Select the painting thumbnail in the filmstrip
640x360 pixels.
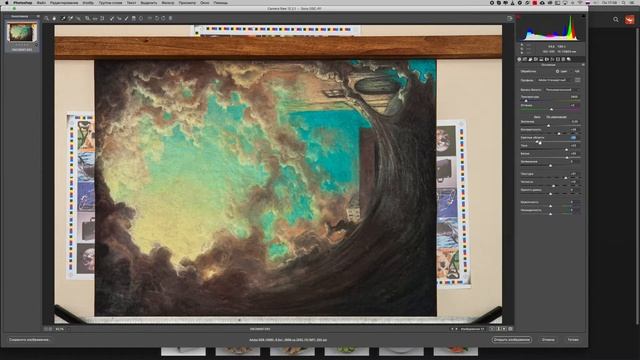coord(22,33)
